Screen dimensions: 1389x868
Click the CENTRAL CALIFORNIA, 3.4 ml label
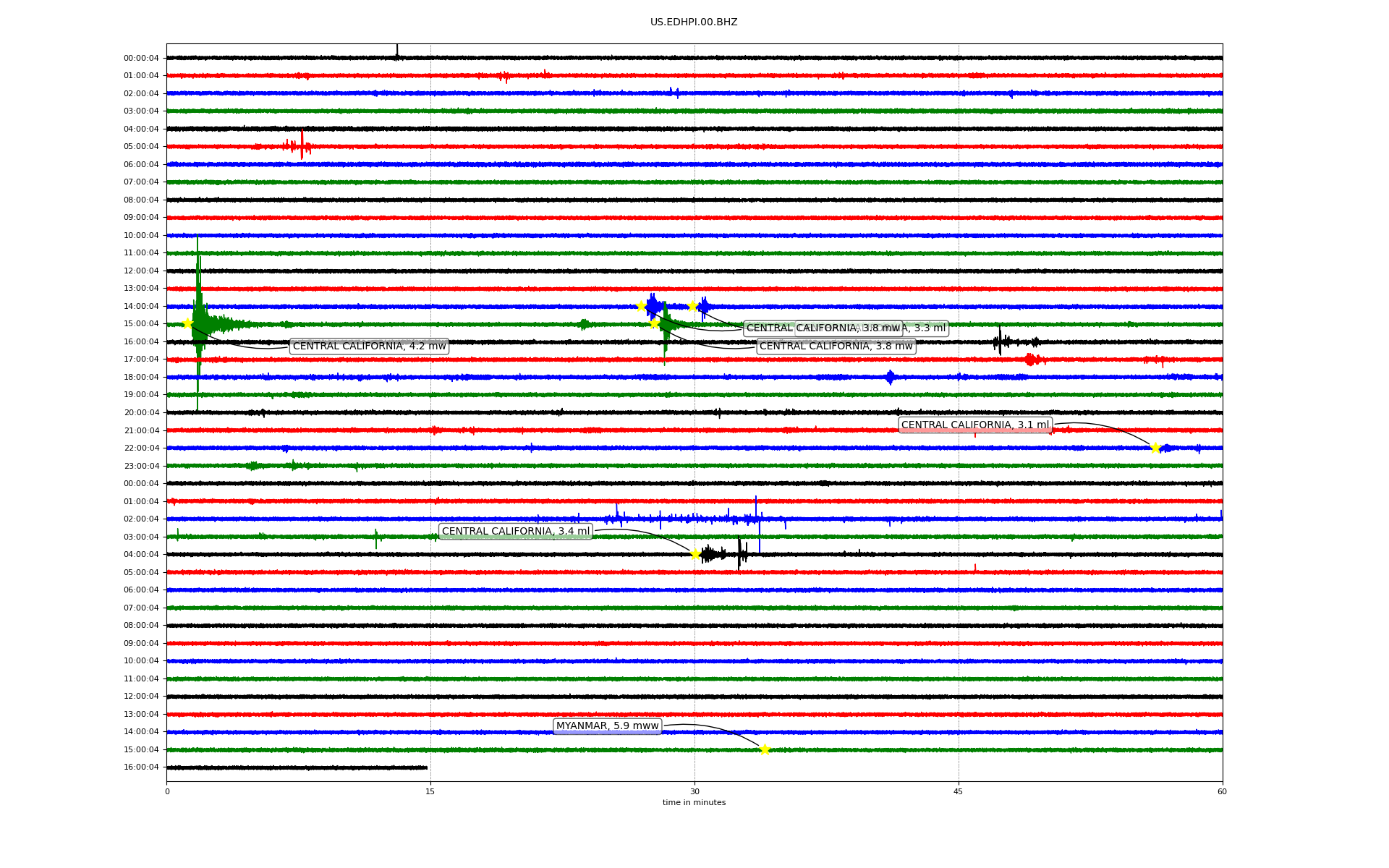pyautogui.click(x=515, y=532)
